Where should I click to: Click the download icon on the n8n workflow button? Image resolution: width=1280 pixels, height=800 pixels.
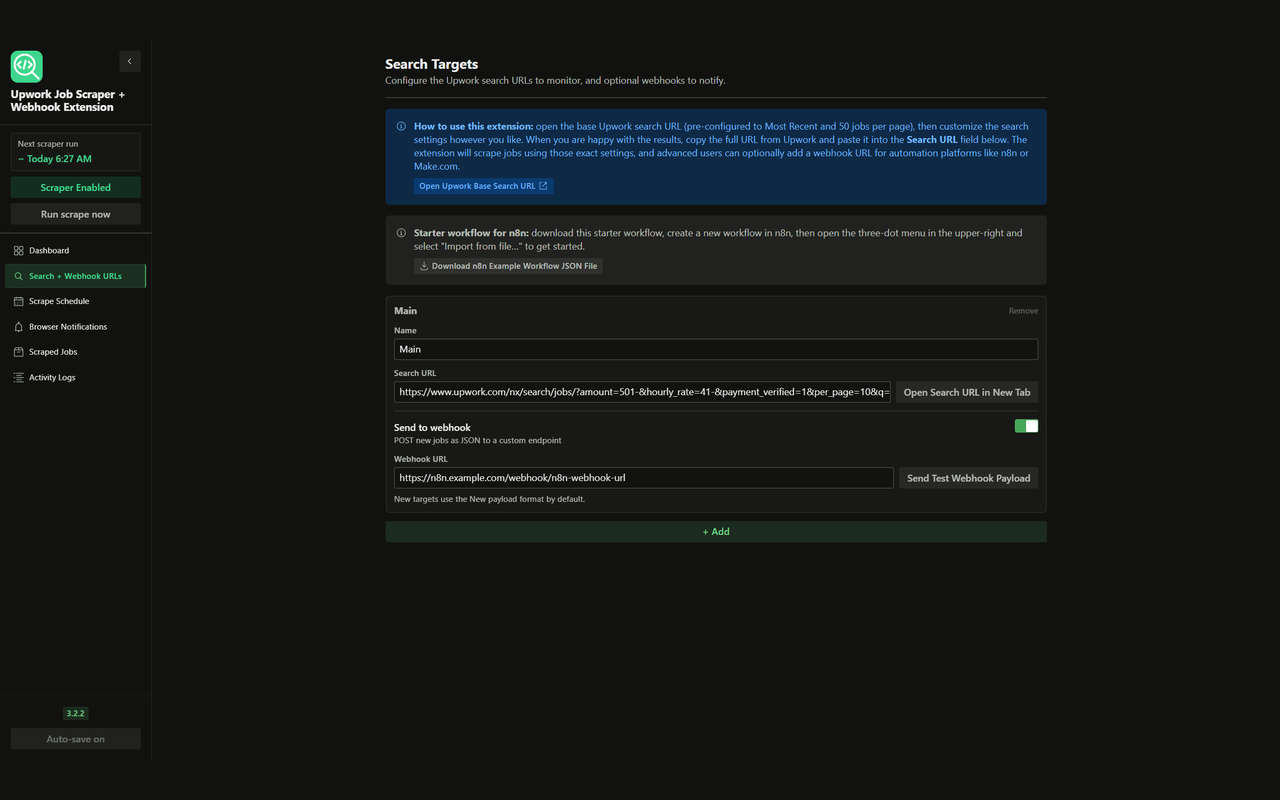click(x=424, y=266)
